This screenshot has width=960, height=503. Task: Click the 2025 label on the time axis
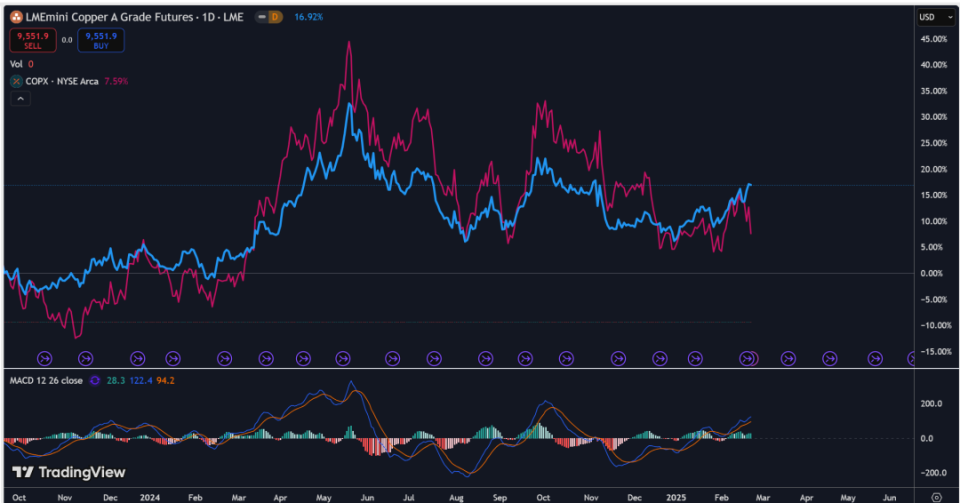[677, 497]
